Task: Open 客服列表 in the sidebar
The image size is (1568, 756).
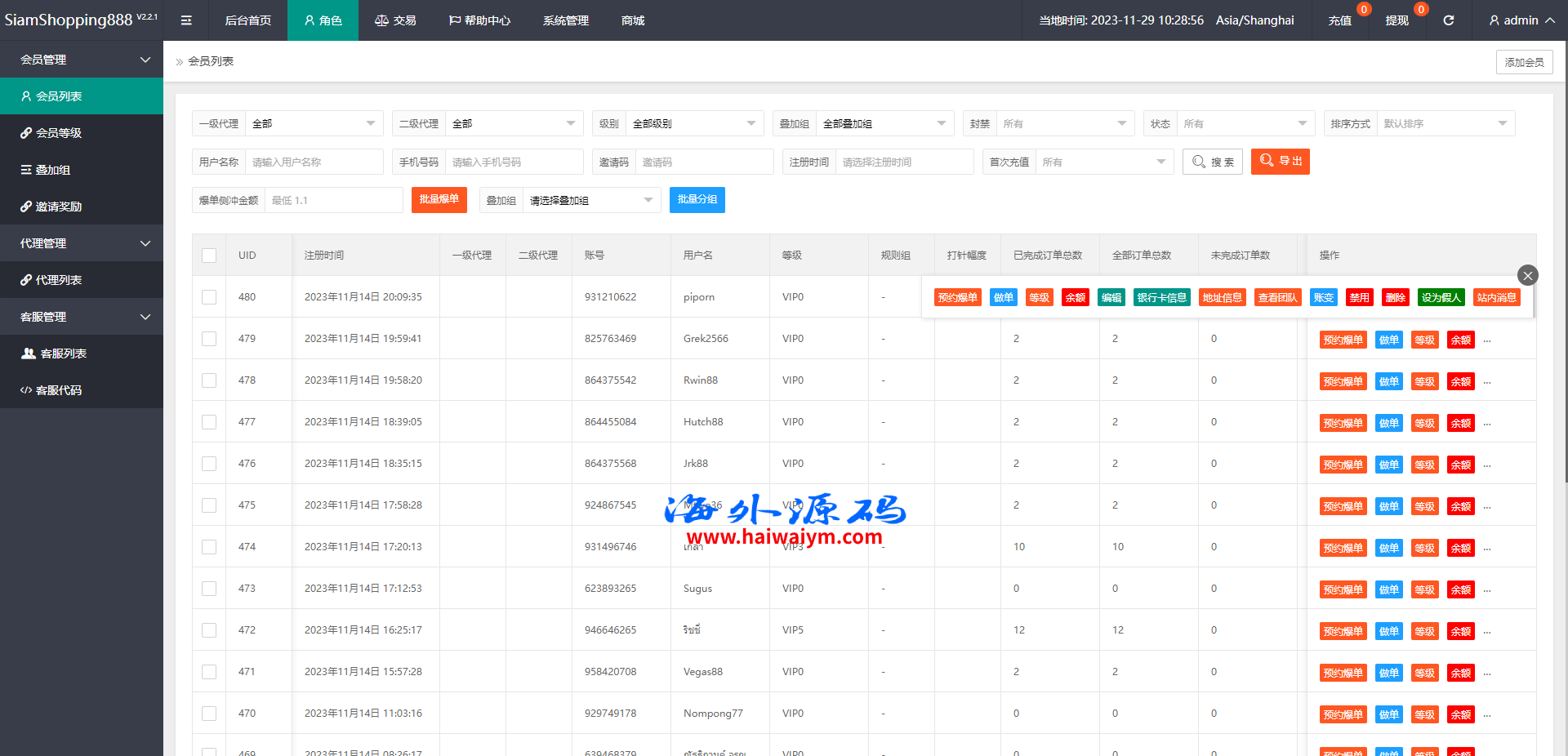Action: pyautogui.click(x=63, y=354)
